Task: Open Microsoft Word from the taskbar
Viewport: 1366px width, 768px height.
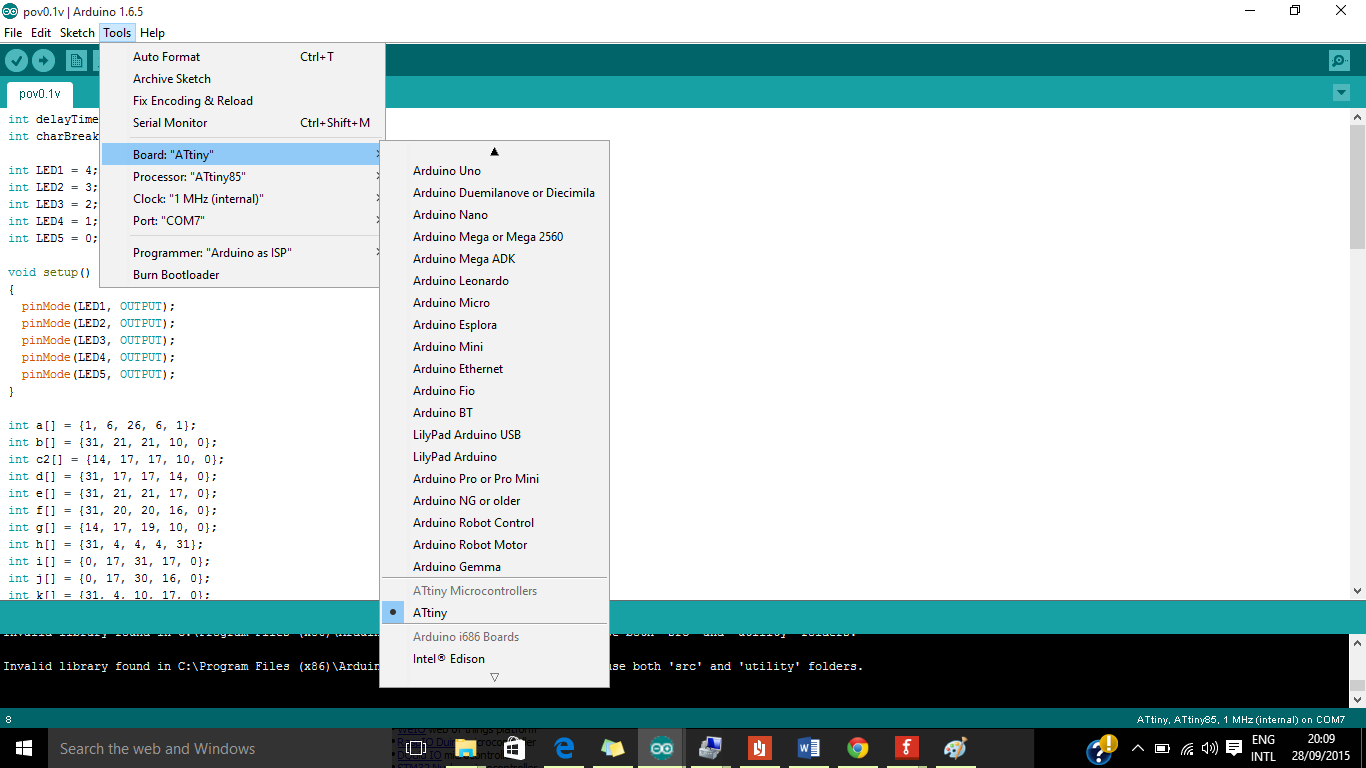Action: click(x=809, y=748)
